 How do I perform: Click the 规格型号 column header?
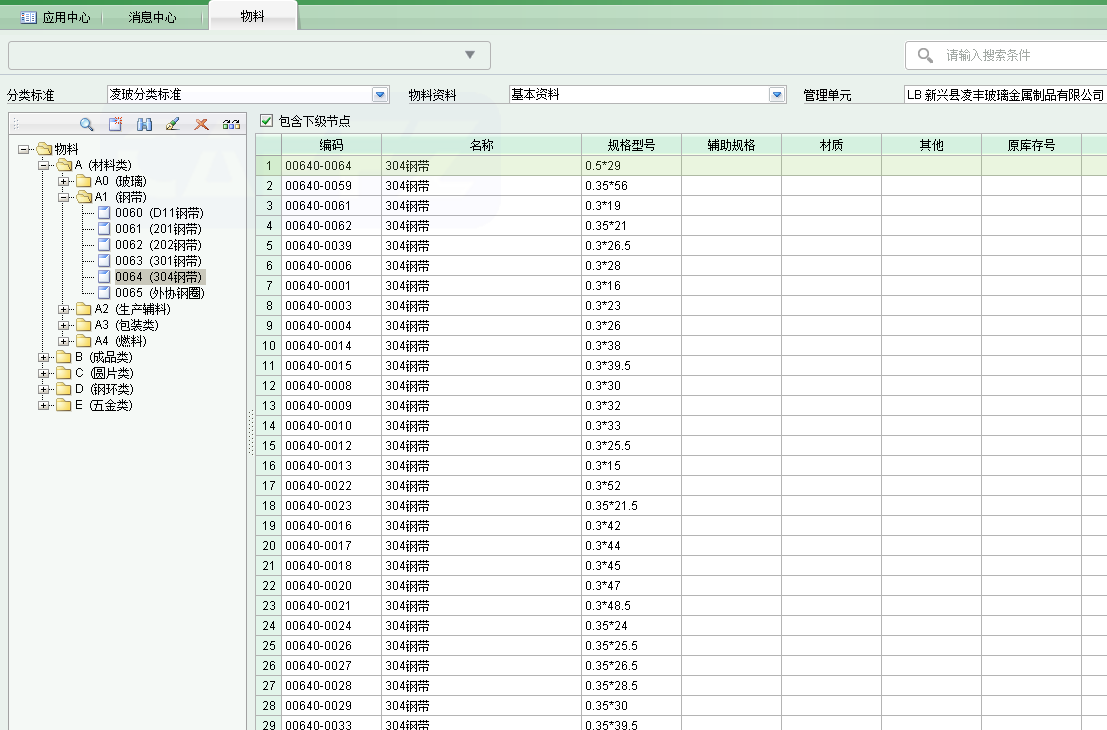pos(631,145)
